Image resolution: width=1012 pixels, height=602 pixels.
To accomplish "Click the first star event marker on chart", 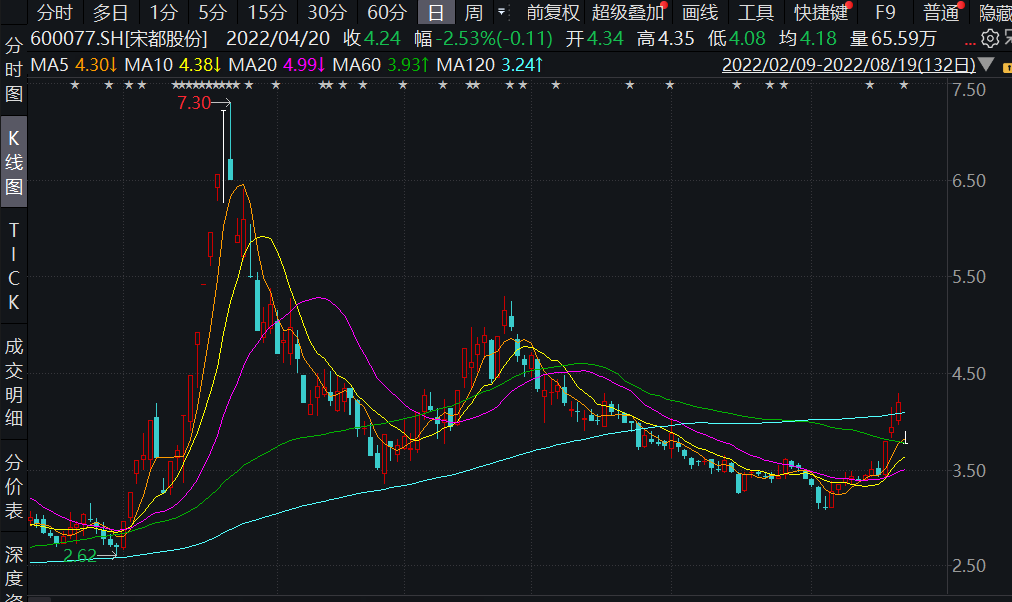I will point(74,85).
